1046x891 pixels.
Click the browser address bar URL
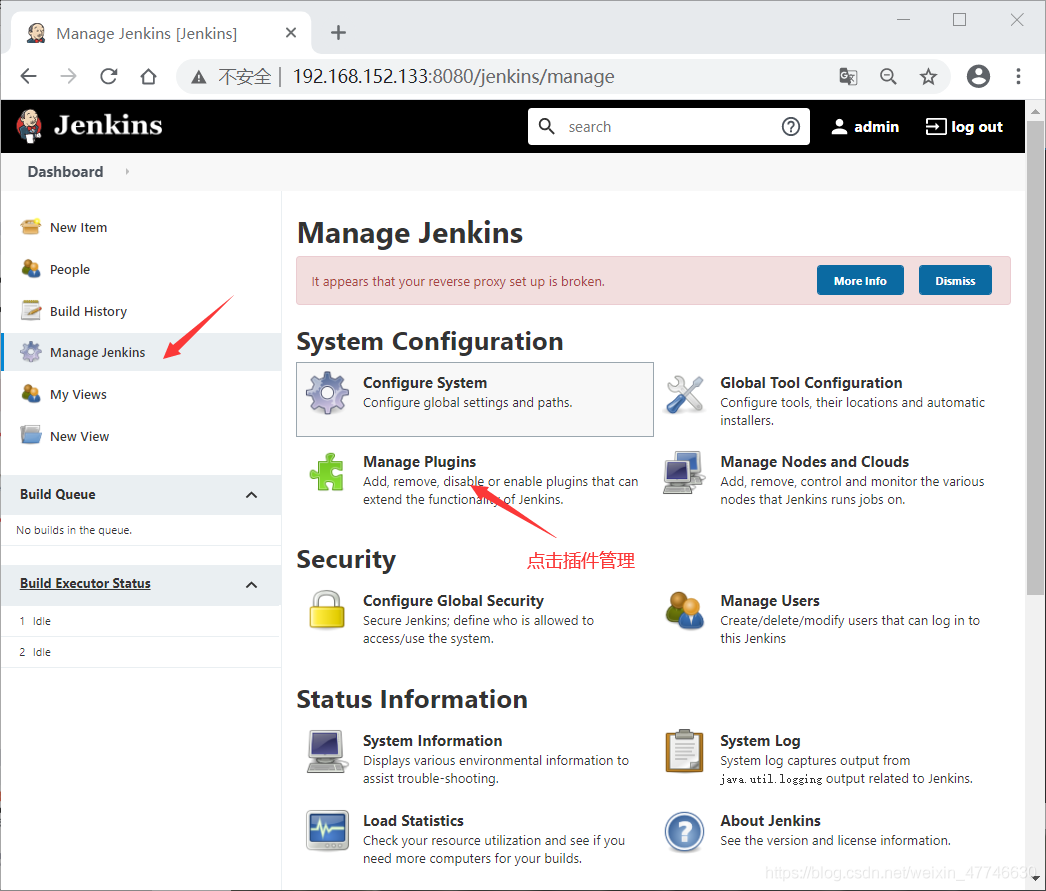click(453, 77)
